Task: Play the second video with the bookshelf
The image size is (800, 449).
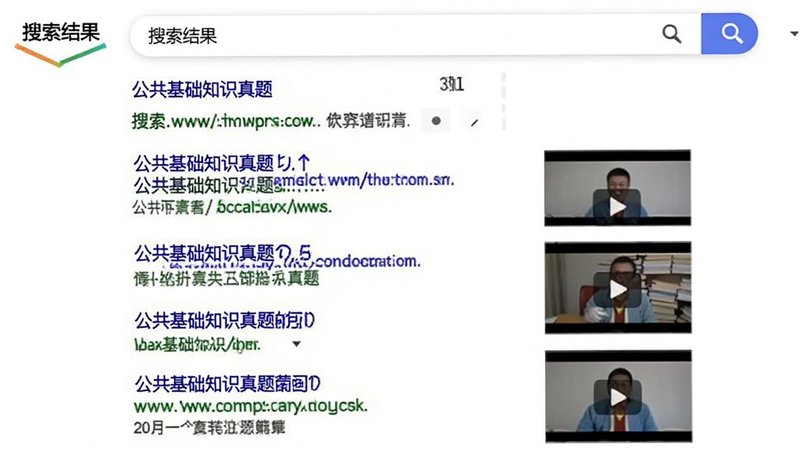Action: click(x=618, y=288)
